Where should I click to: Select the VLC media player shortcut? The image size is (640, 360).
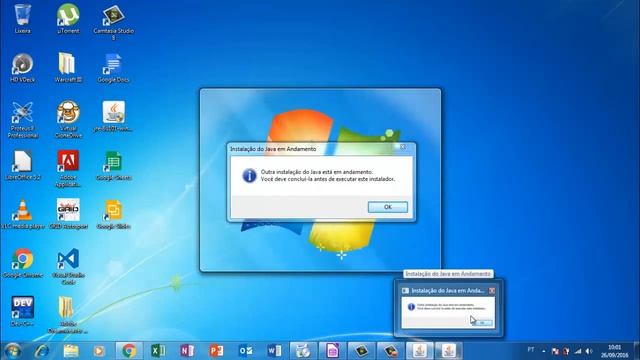(x=22, y=215)
